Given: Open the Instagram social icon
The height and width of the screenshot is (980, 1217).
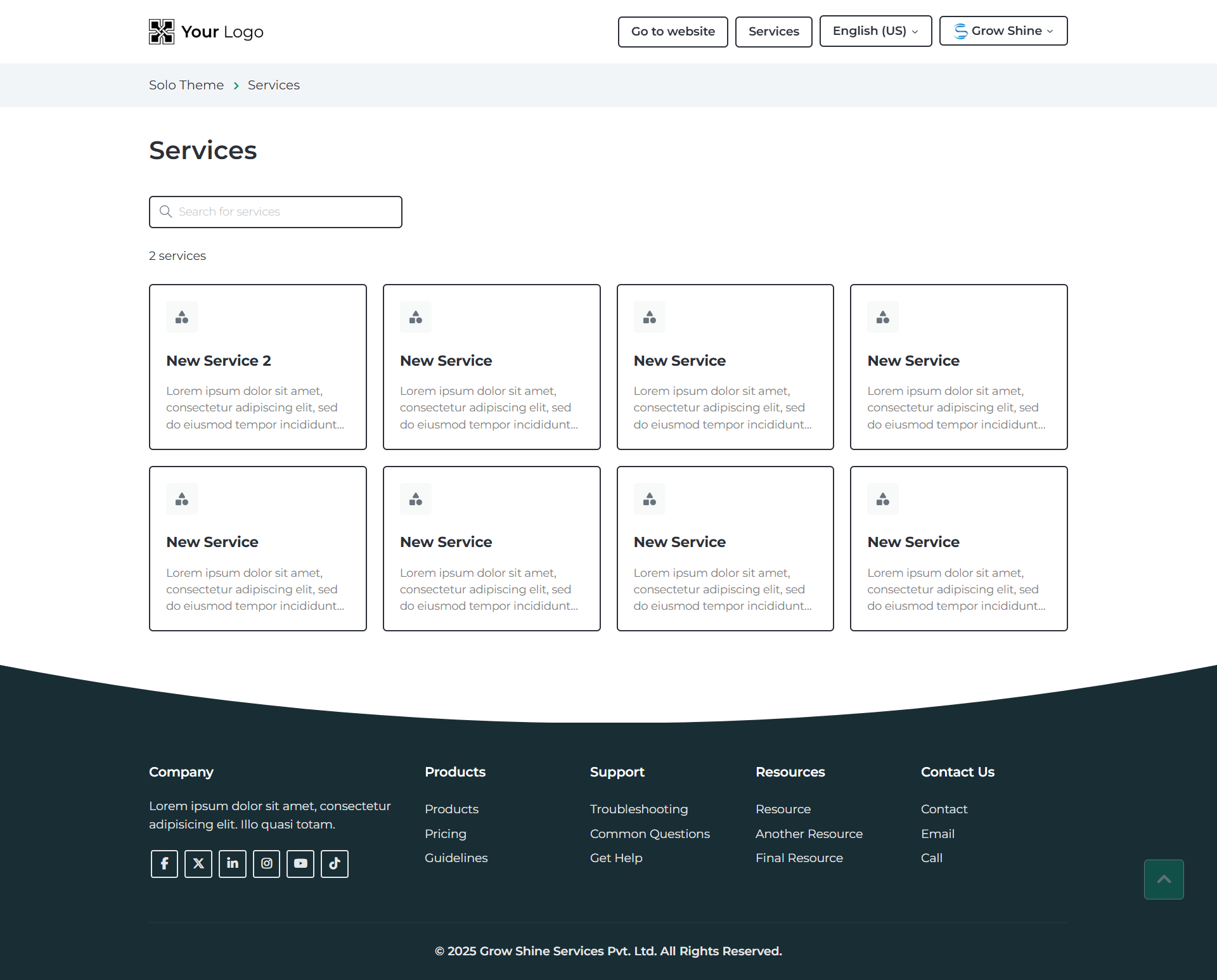Looking at the screenshot, I should (267, 863).
